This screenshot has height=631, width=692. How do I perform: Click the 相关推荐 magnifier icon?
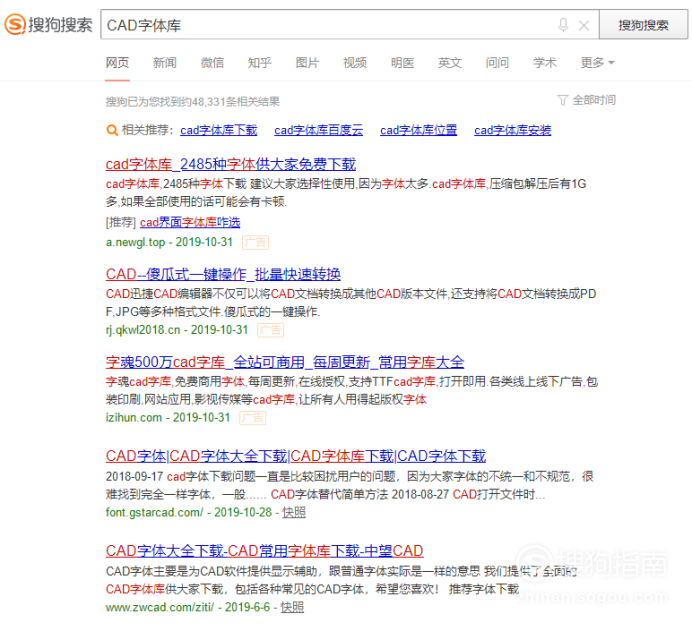coord(112,130)
